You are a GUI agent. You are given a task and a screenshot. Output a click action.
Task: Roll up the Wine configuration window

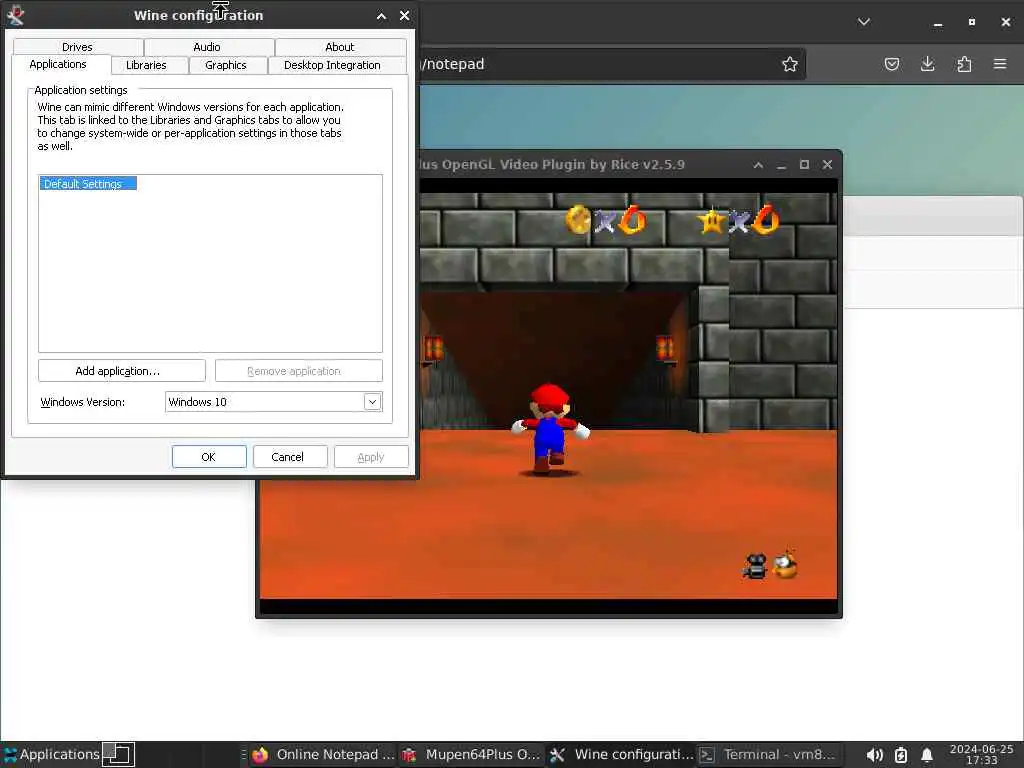click(x=382, y=16)
